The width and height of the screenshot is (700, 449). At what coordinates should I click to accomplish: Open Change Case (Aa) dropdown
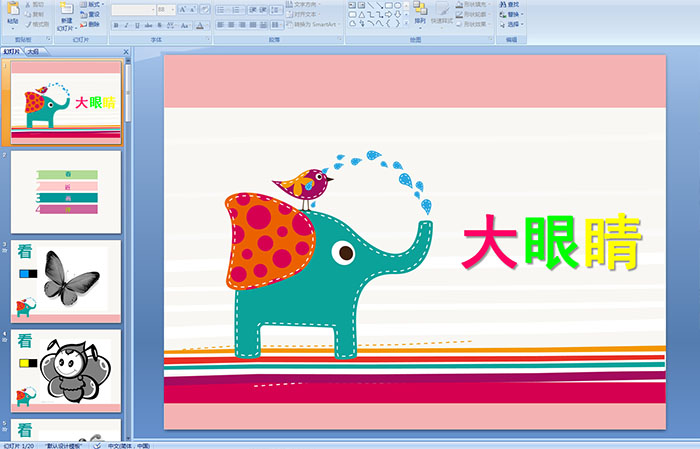[x=185, y=25]
